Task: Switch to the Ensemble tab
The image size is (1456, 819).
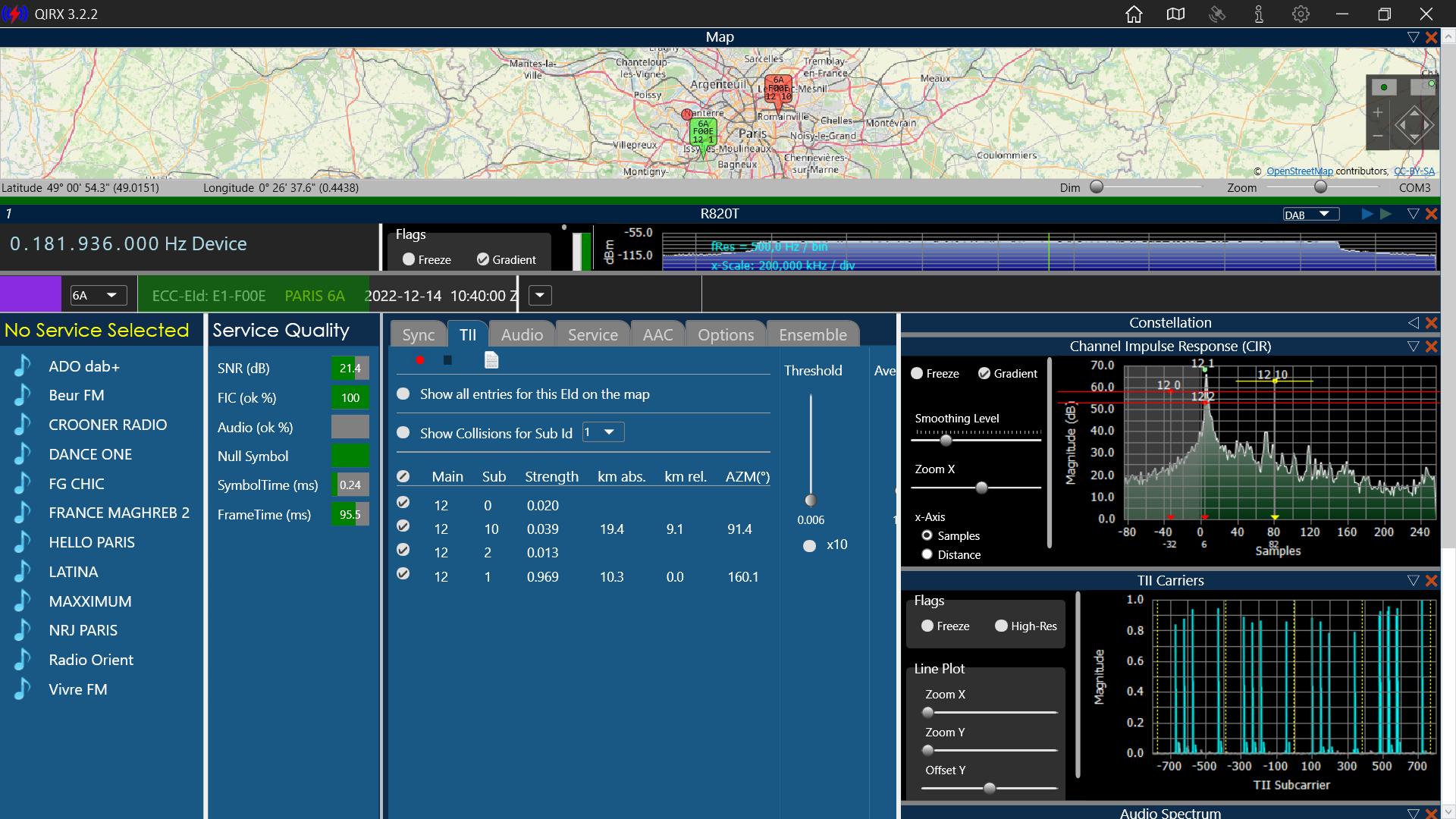Action: (x=813, y=334)
